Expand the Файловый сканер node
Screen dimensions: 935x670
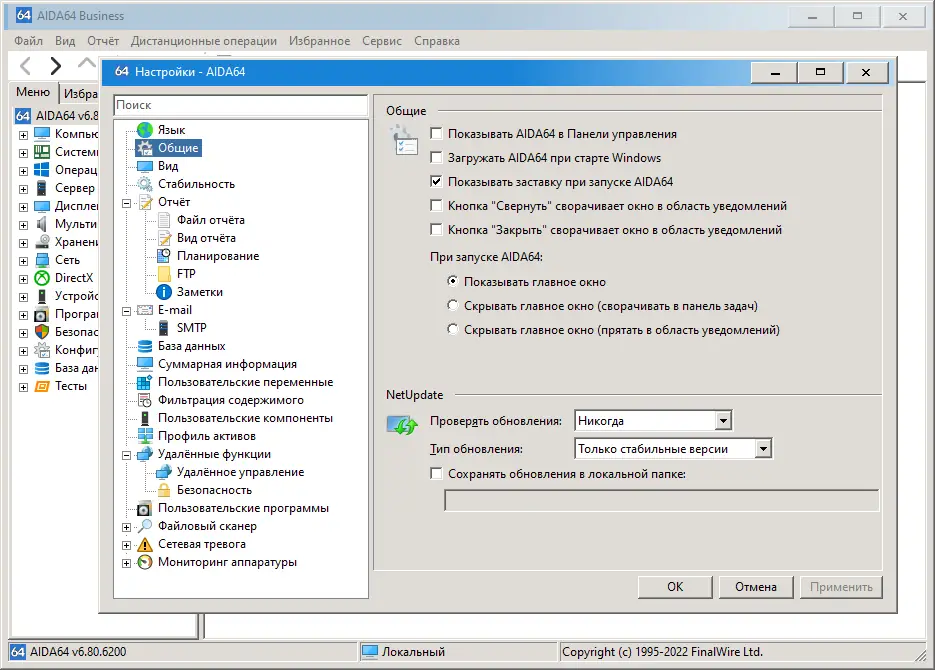click(126, 528)
